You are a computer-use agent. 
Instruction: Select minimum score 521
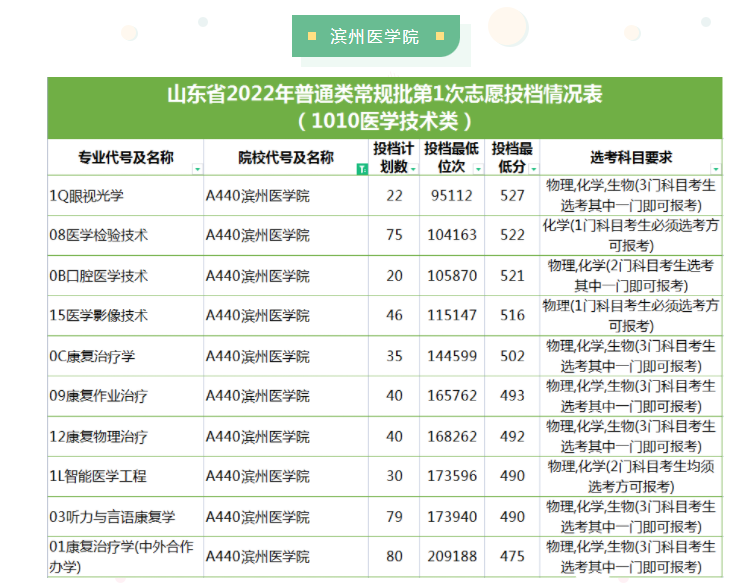(512, 276)
